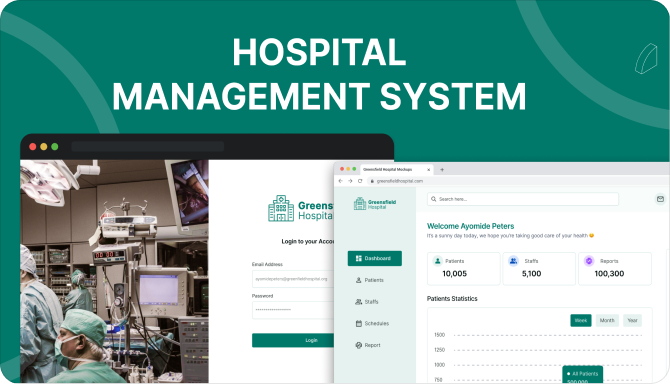Click the search bar in dashboard
Viewport: 670px width, 384px height.
coord(523,199)
